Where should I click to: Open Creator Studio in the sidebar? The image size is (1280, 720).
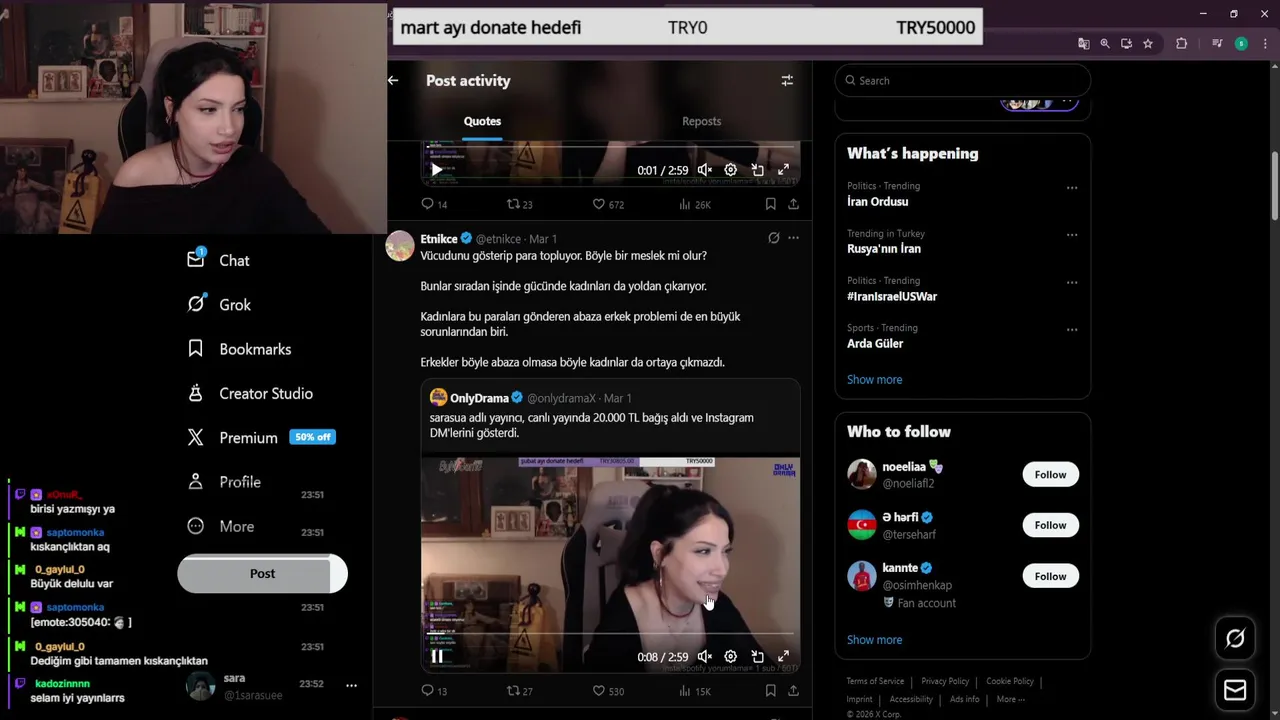coord(250,393)
